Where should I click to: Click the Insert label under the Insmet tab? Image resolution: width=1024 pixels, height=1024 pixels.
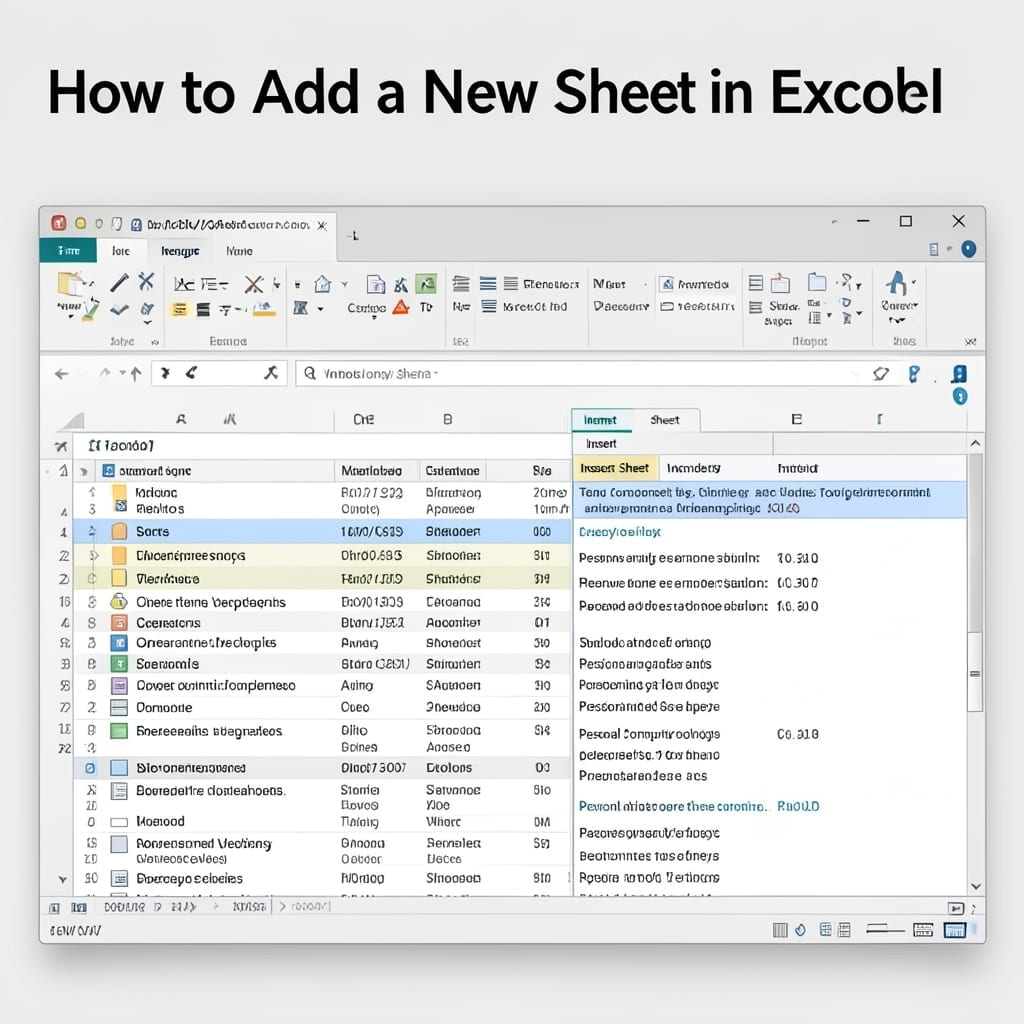[601, 444]
